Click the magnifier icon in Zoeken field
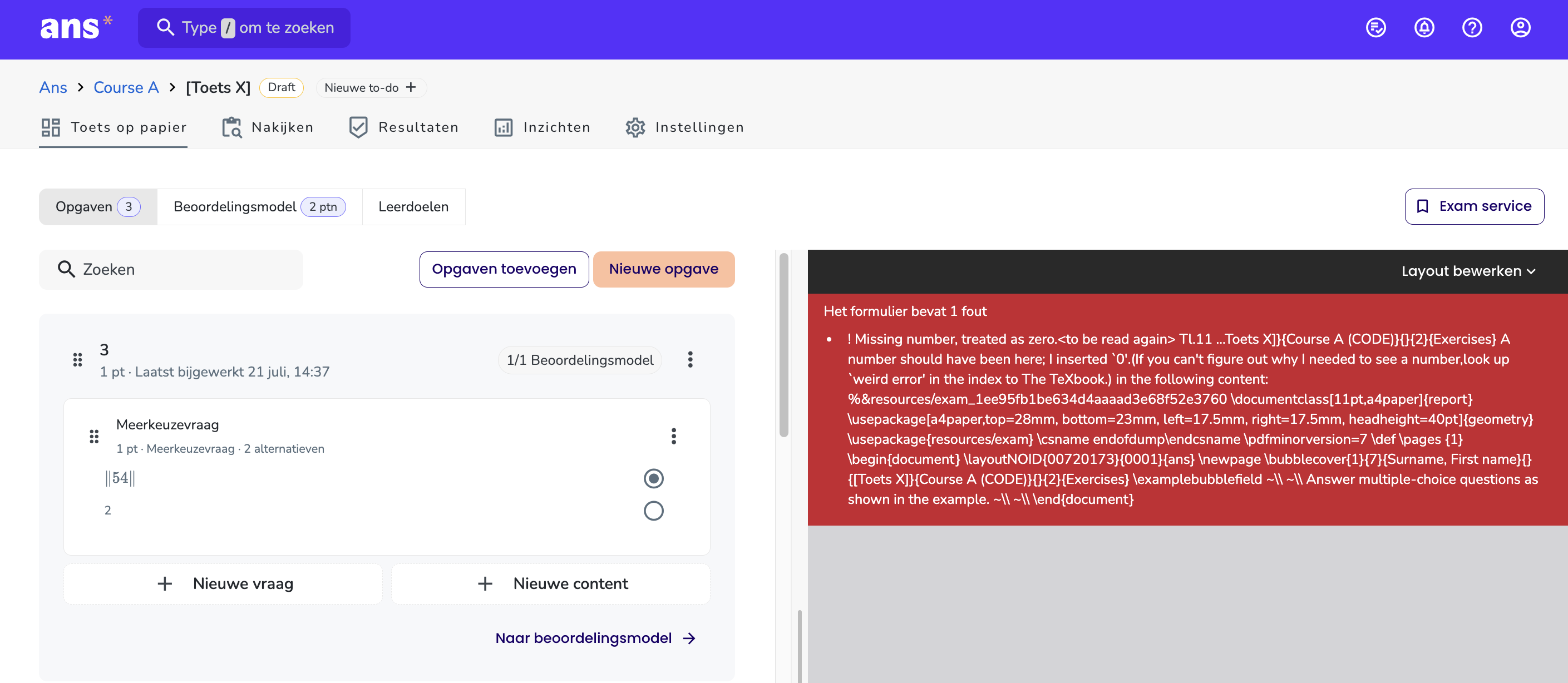 pos(66,269)
